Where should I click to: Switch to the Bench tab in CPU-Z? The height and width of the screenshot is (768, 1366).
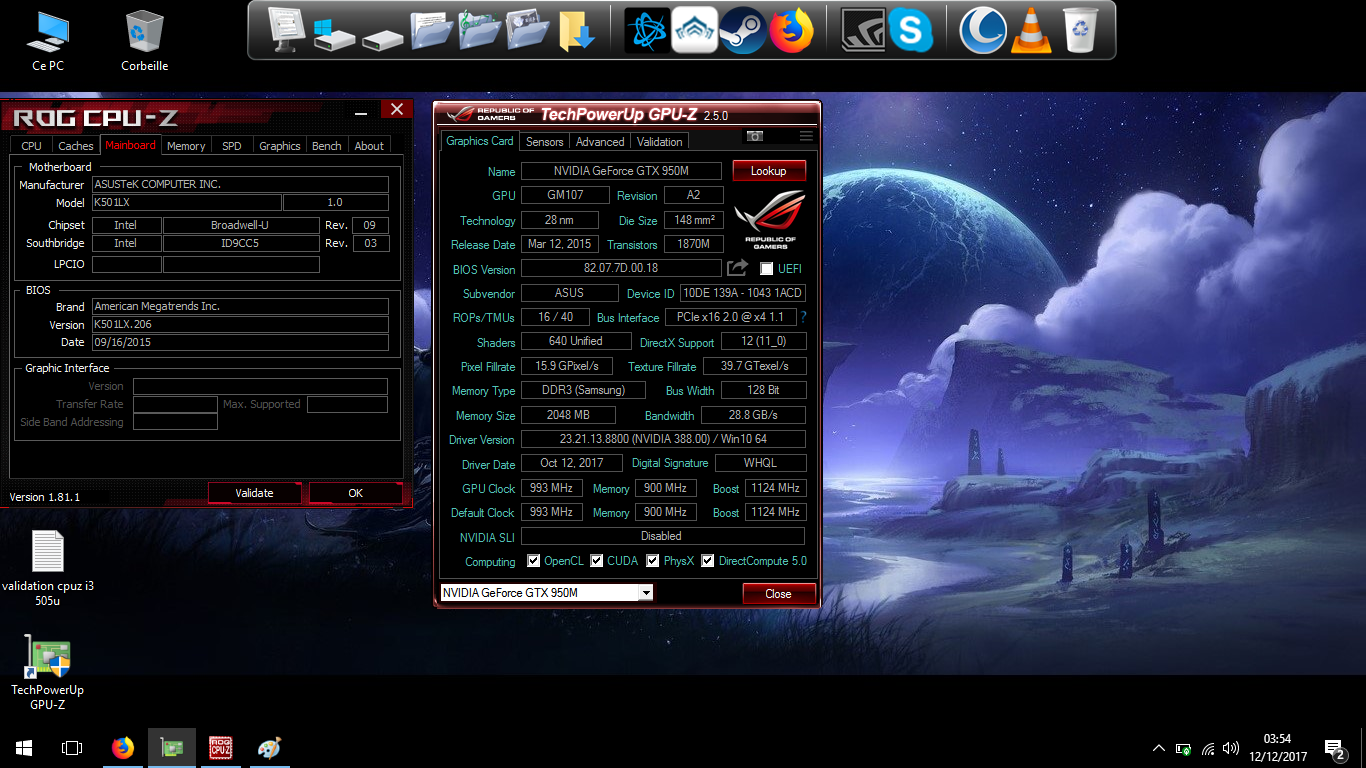[x=327, y=146]
